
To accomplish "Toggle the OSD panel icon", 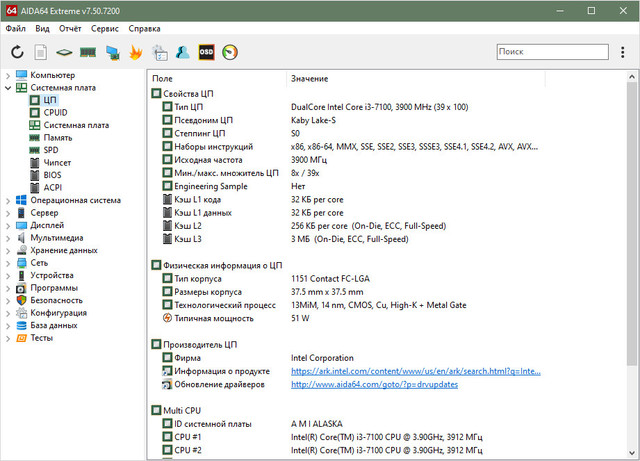I will pos(206,52).
